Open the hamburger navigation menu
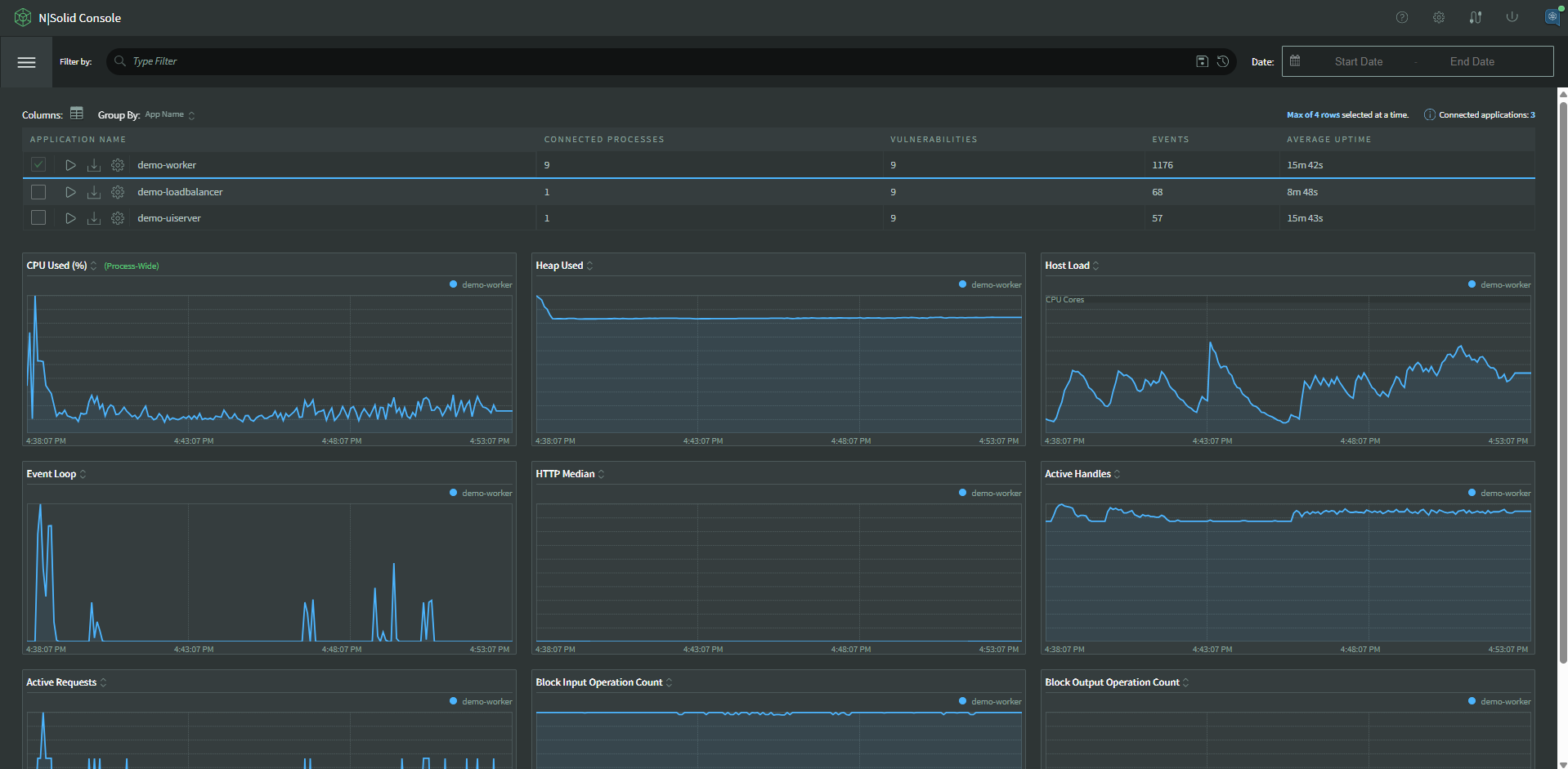Image resolution: width=1568 pixels, height=769 pixels. [x=26, y=61]
